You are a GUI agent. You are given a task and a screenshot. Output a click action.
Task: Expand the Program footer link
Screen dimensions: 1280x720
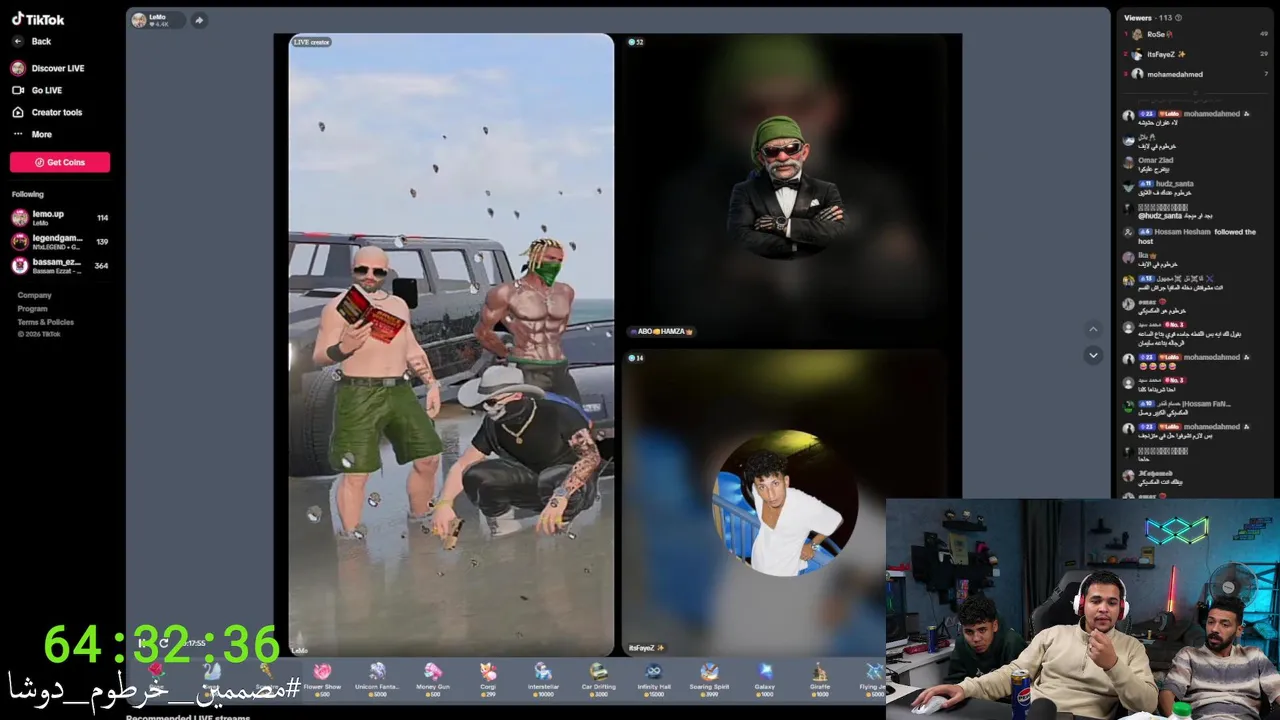(x=32, y=309)
